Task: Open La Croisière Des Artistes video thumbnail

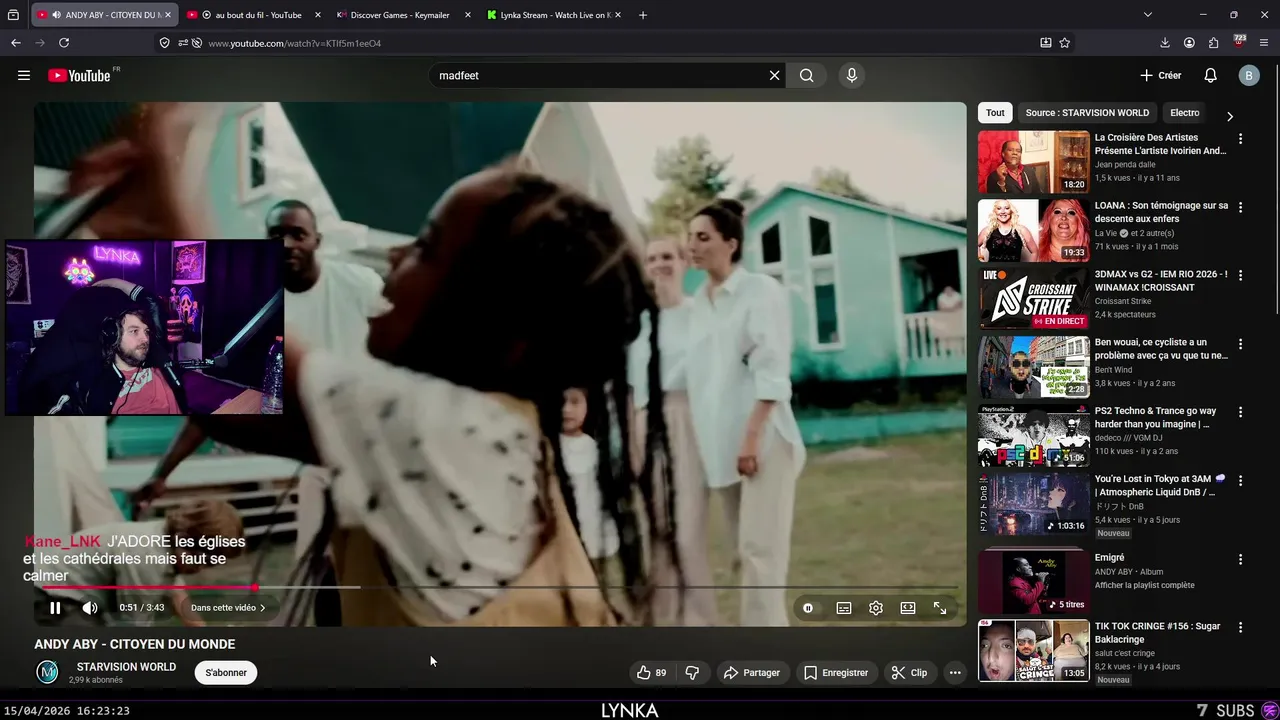Action: 1034,161
